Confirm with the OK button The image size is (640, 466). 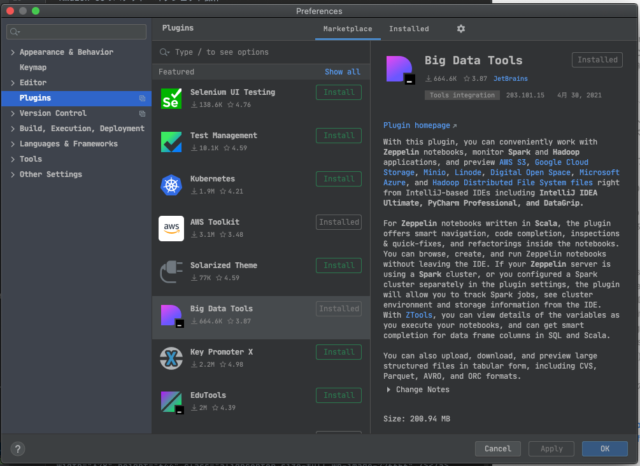(605, 449)
